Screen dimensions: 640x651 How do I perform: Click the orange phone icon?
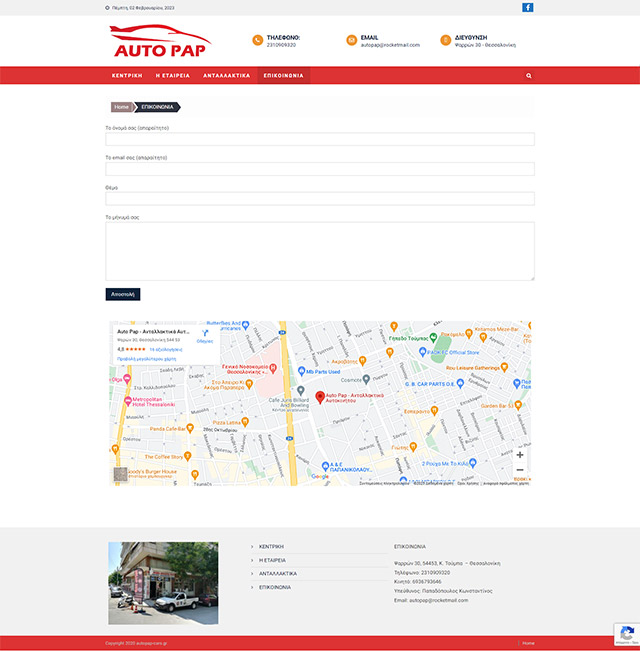258,40
